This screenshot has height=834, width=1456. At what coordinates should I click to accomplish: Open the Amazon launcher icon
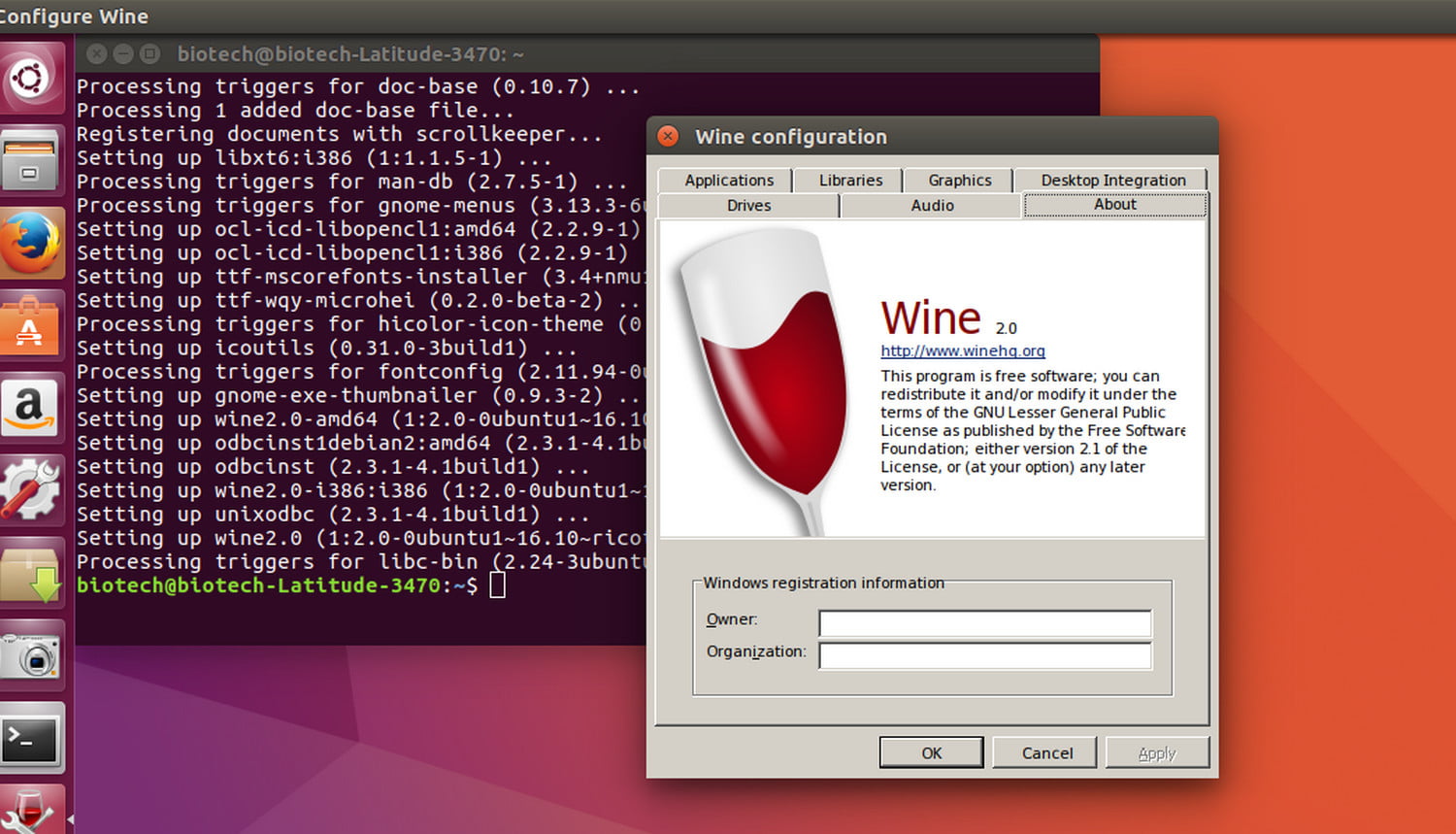32,408
